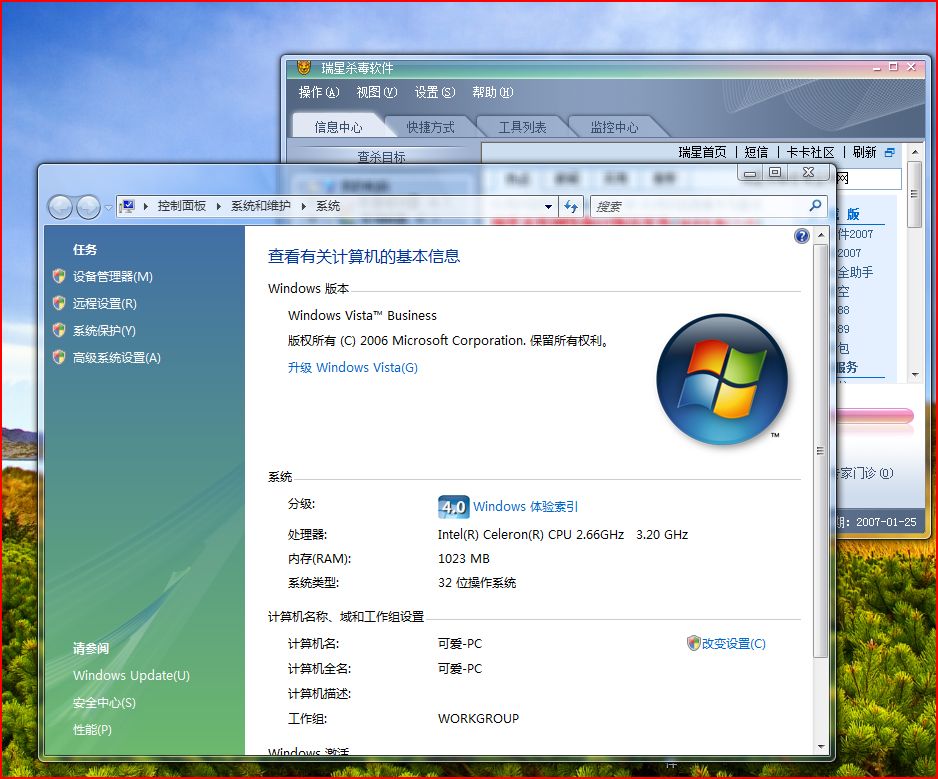
Task: Minimize the Rising antivirus window
Action: [x=876, y=68]
